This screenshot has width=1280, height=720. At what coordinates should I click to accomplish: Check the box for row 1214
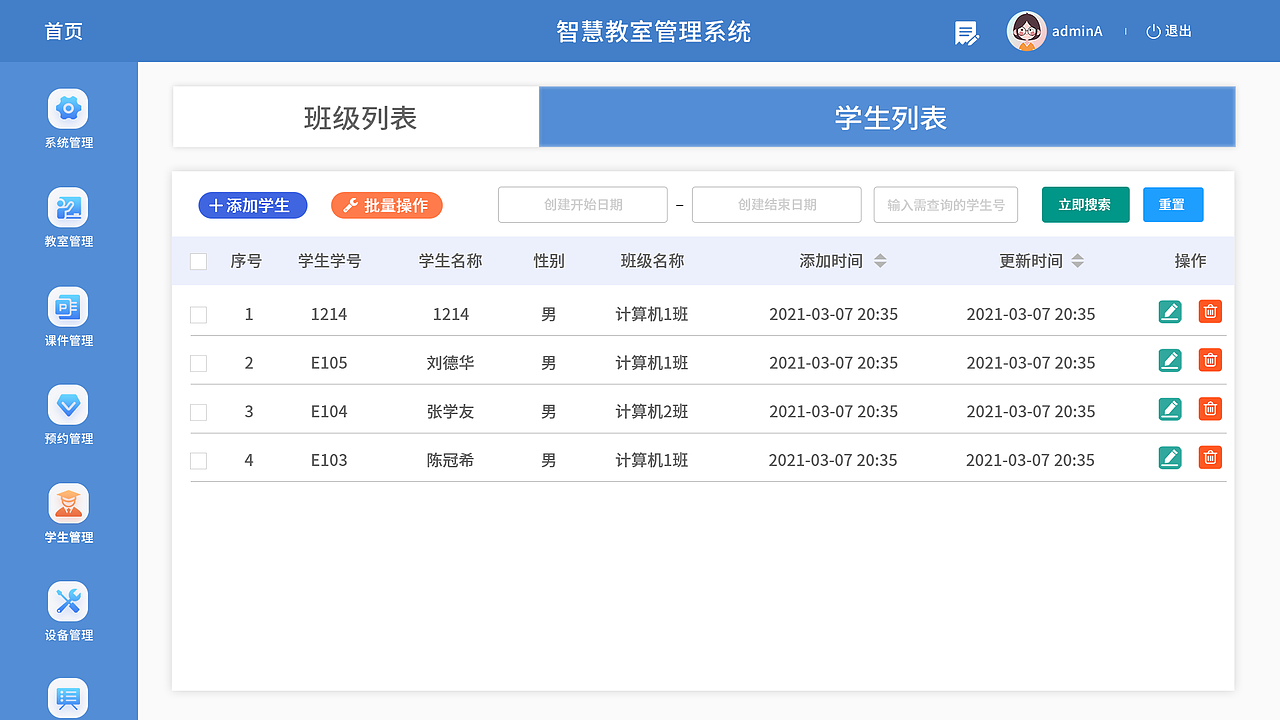198,315
